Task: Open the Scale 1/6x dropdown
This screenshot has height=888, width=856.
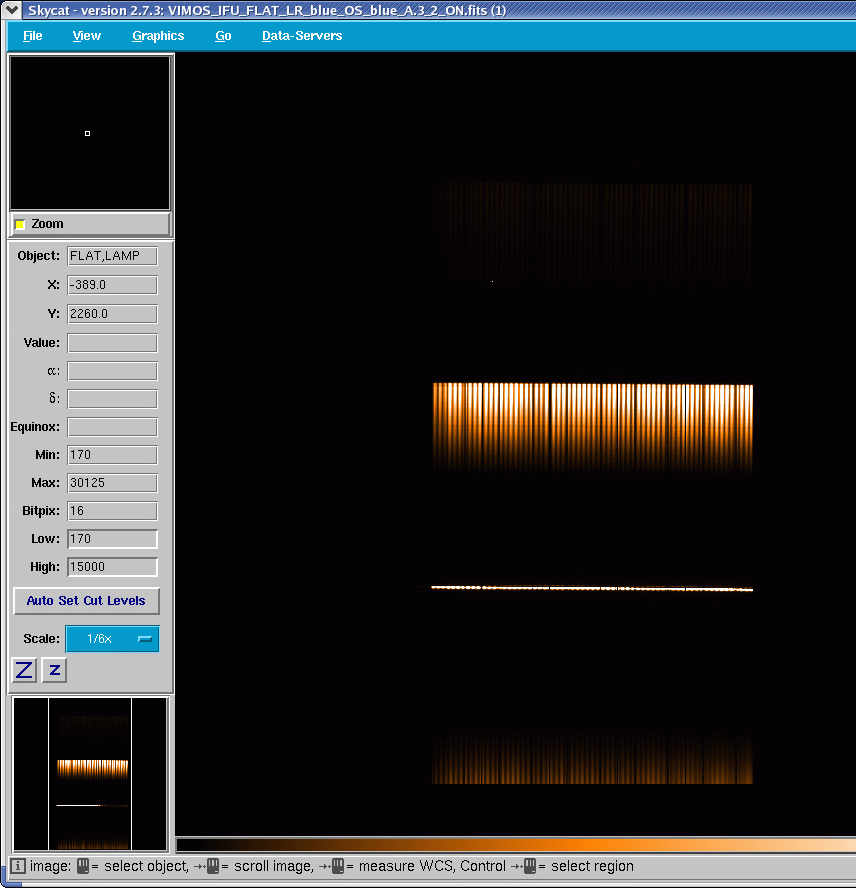Action: point(112,639)
